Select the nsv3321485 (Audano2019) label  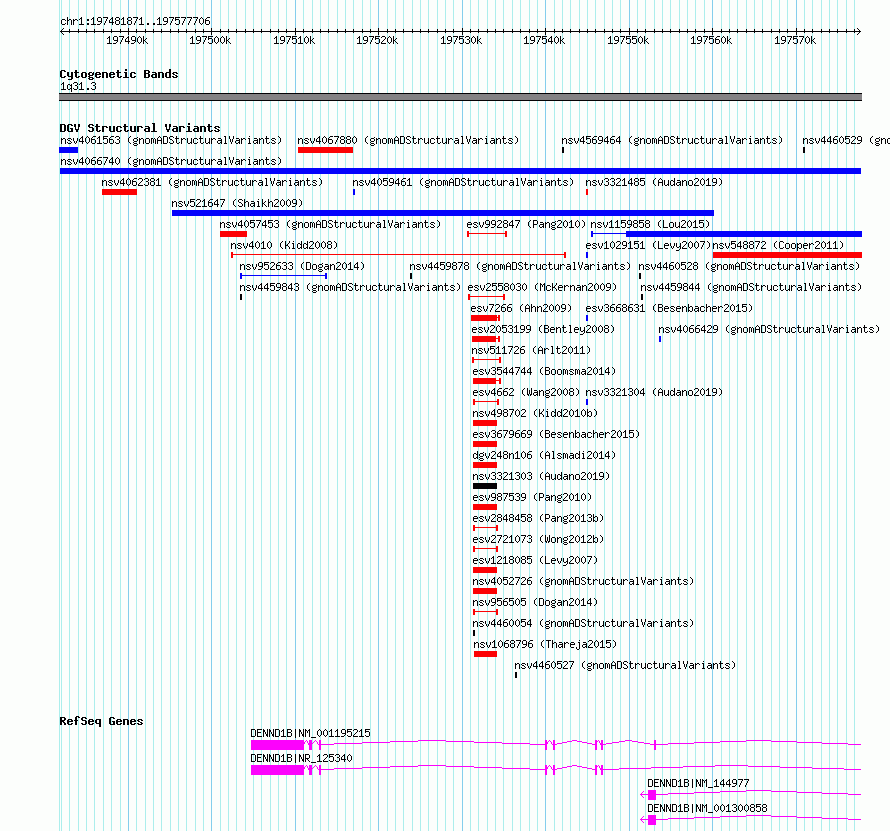[x=654, y=182]
